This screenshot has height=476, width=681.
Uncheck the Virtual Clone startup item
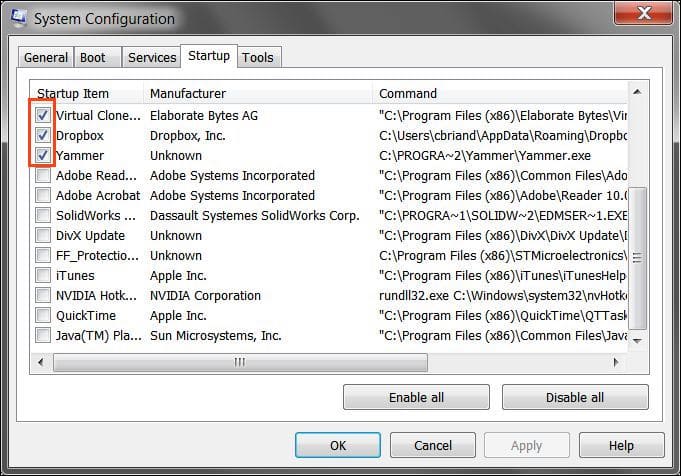(43, 116)
